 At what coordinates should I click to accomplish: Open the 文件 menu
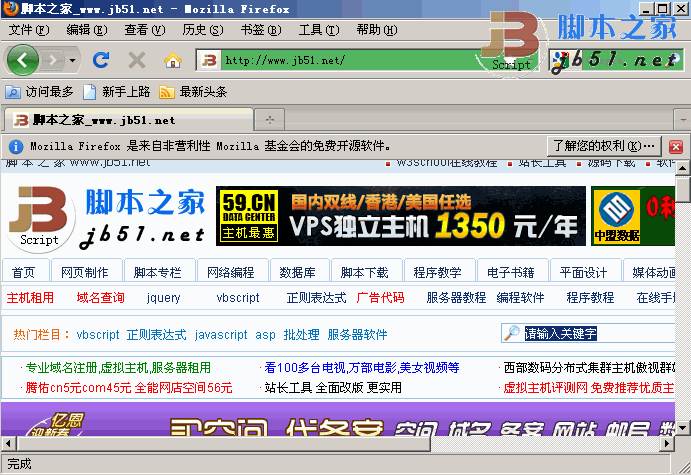tap(29, 30)
